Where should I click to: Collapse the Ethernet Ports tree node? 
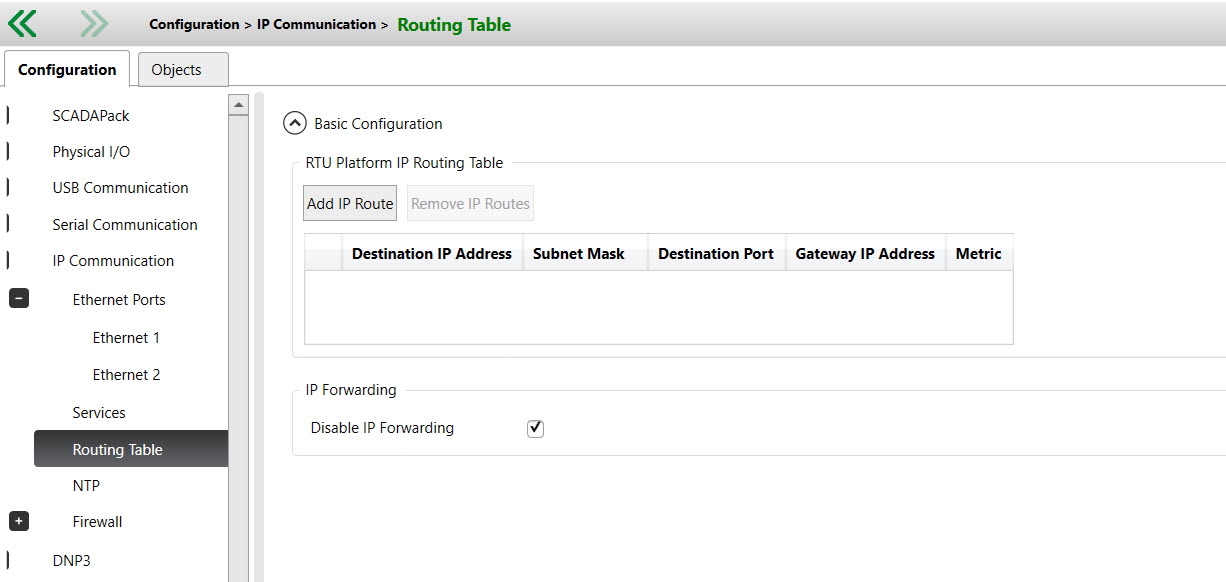tap(19, 298)
